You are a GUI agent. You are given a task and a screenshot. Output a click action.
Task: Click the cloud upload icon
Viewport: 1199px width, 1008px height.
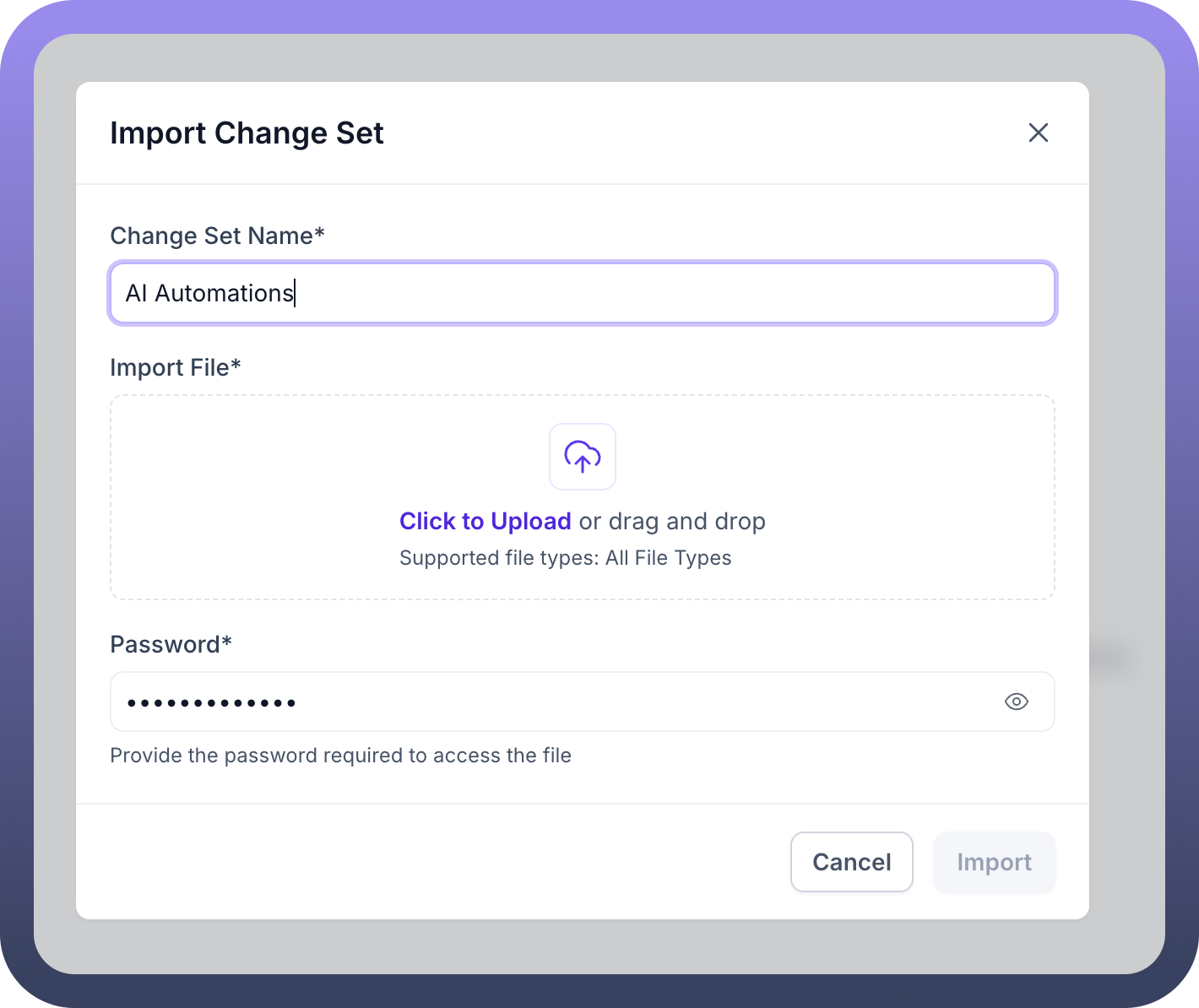coord(583,457)
